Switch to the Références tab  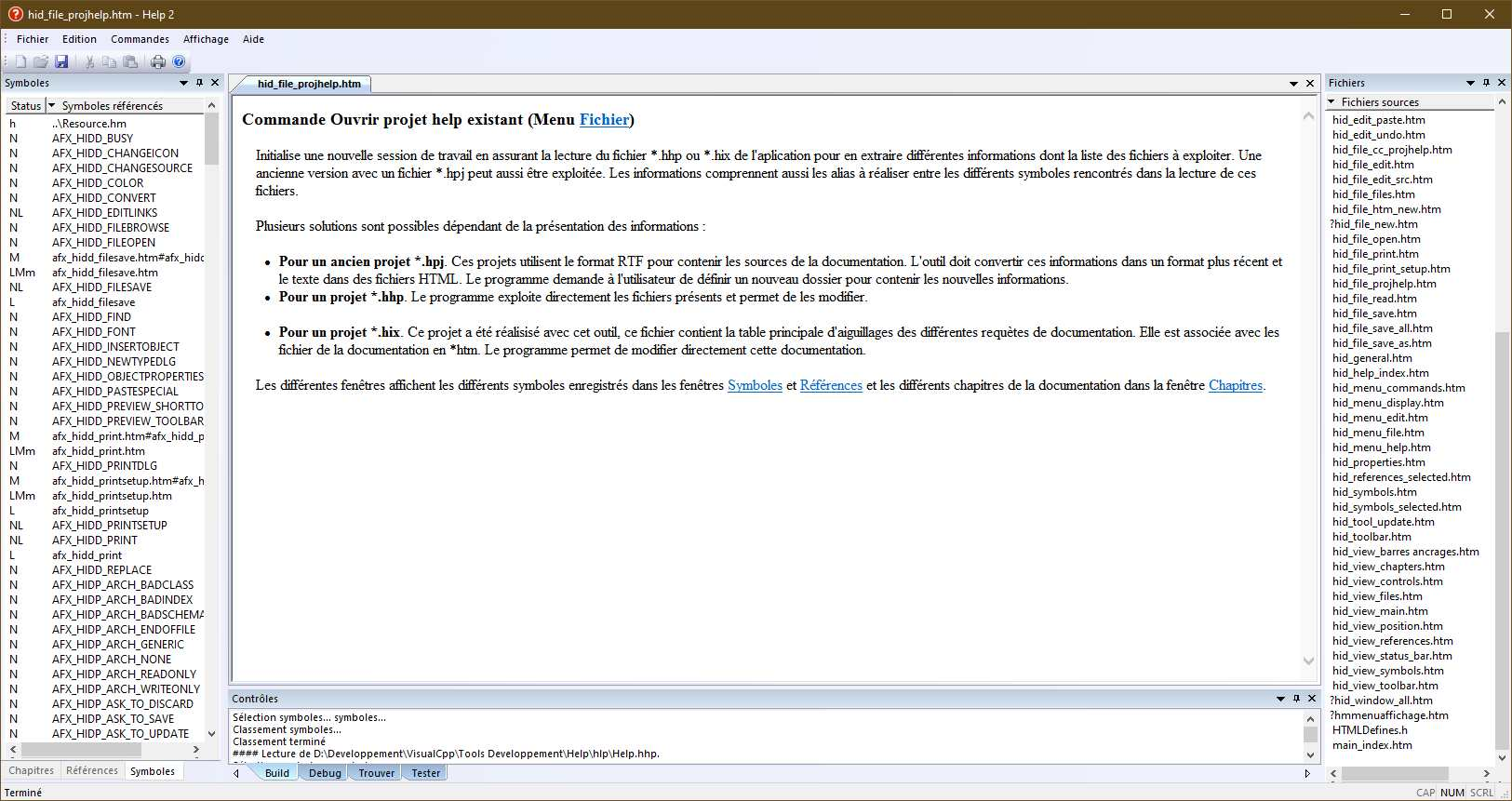pos(92,770)
